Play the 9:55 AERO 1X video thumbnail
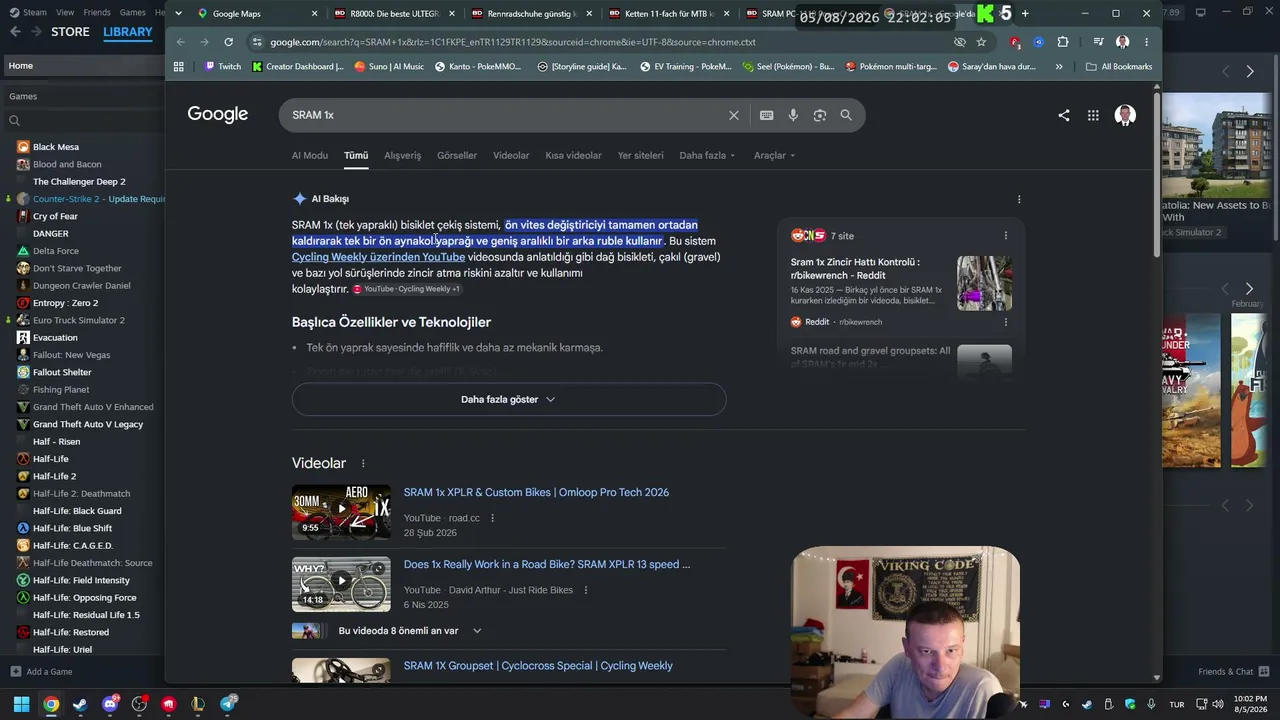Image resolution: width=1280 pixels, height=720 pixels. click(341, 512)
